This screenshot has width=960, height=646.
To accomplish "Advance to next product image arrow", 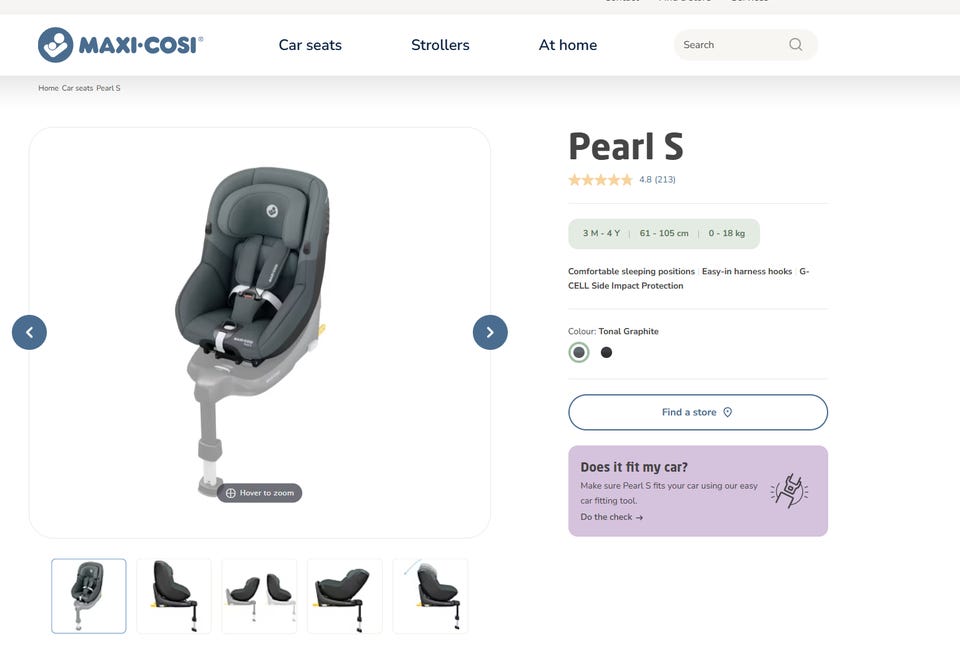I will coord(490,332).
